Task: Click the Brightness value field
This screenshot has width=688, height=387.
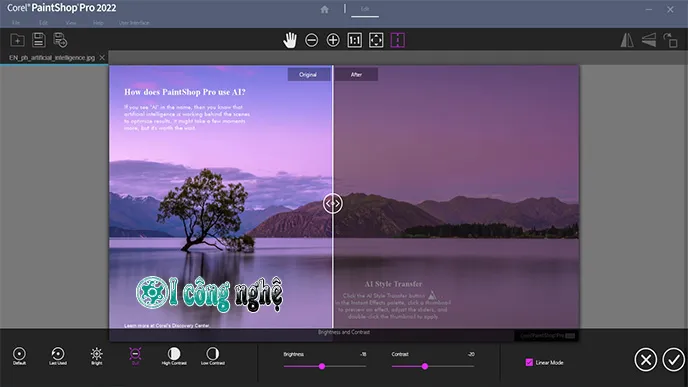Action: (363, 354)
